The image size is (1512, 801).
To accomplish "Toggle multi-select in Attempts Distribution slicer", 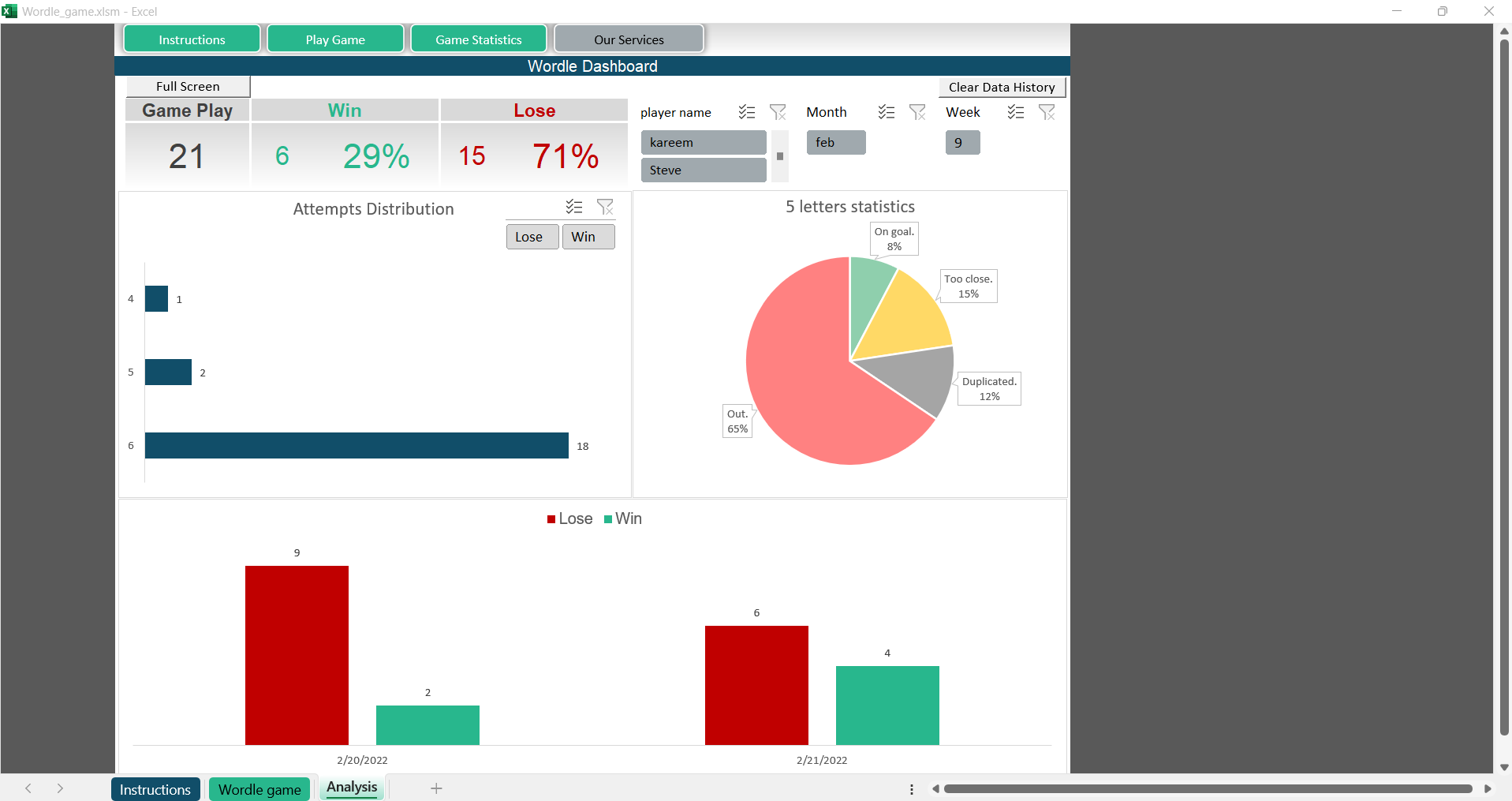I will [573, 207].
